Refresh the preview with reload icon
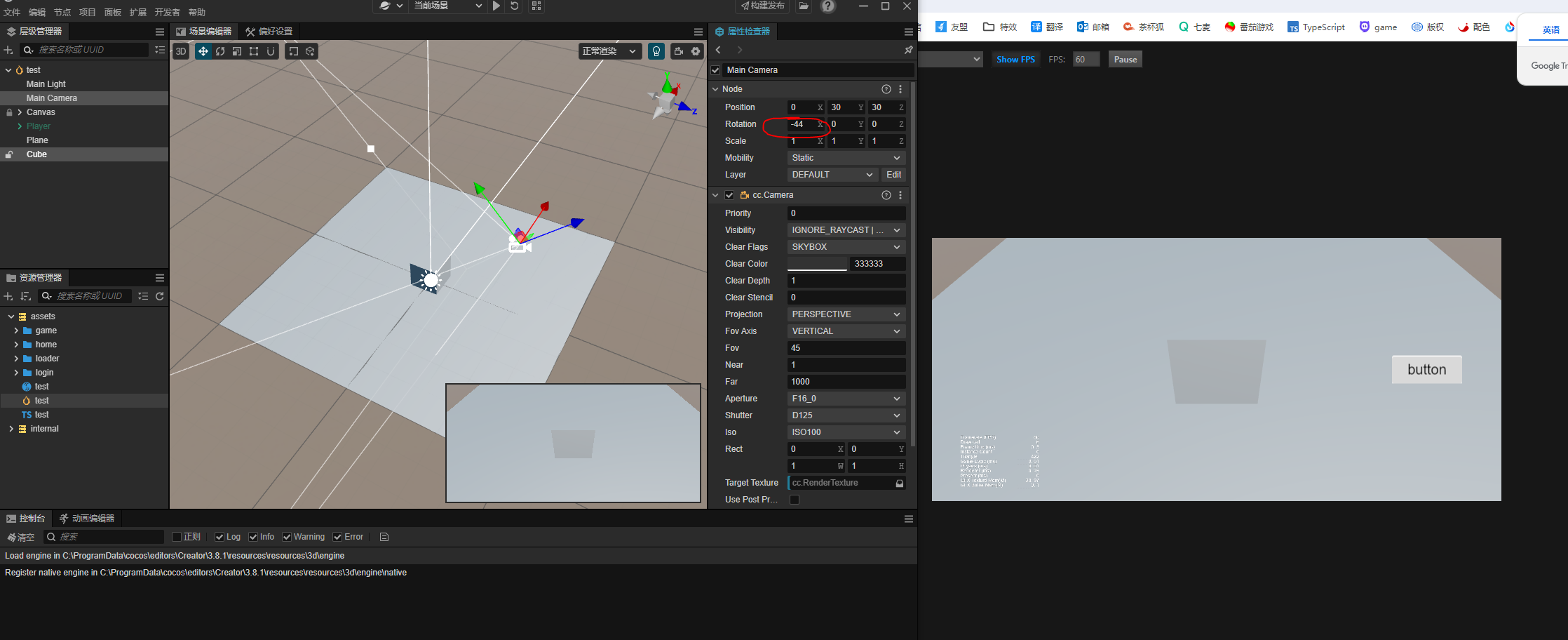Screen dimensions: 1568x640 pos(515,6)
